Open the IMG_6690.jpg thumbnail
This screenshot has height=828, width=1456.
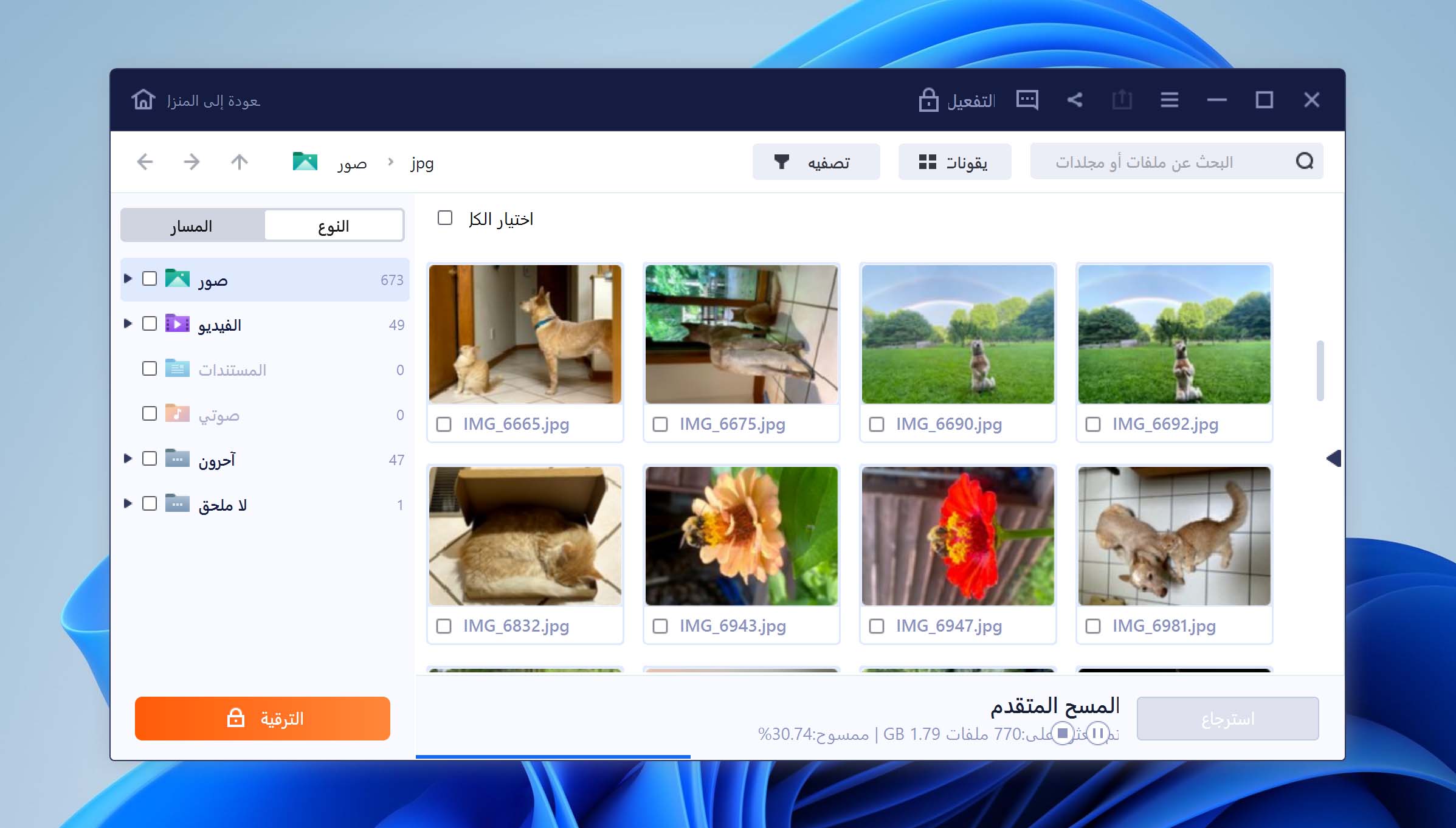point(958,334)
